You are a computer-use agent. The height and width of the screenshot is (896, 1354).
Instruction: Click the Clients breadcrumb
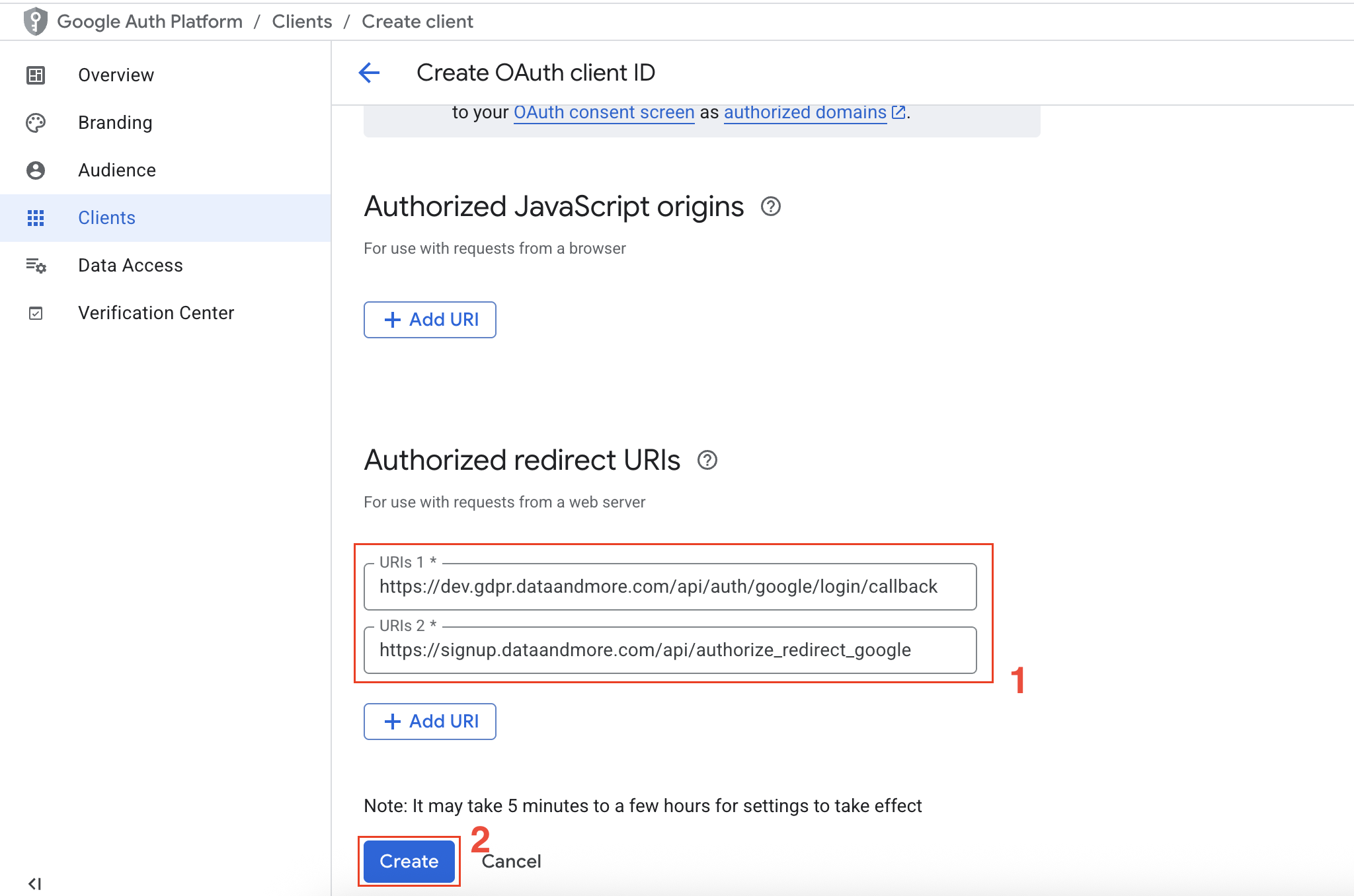pyautogui.click(x=302, y=22)
